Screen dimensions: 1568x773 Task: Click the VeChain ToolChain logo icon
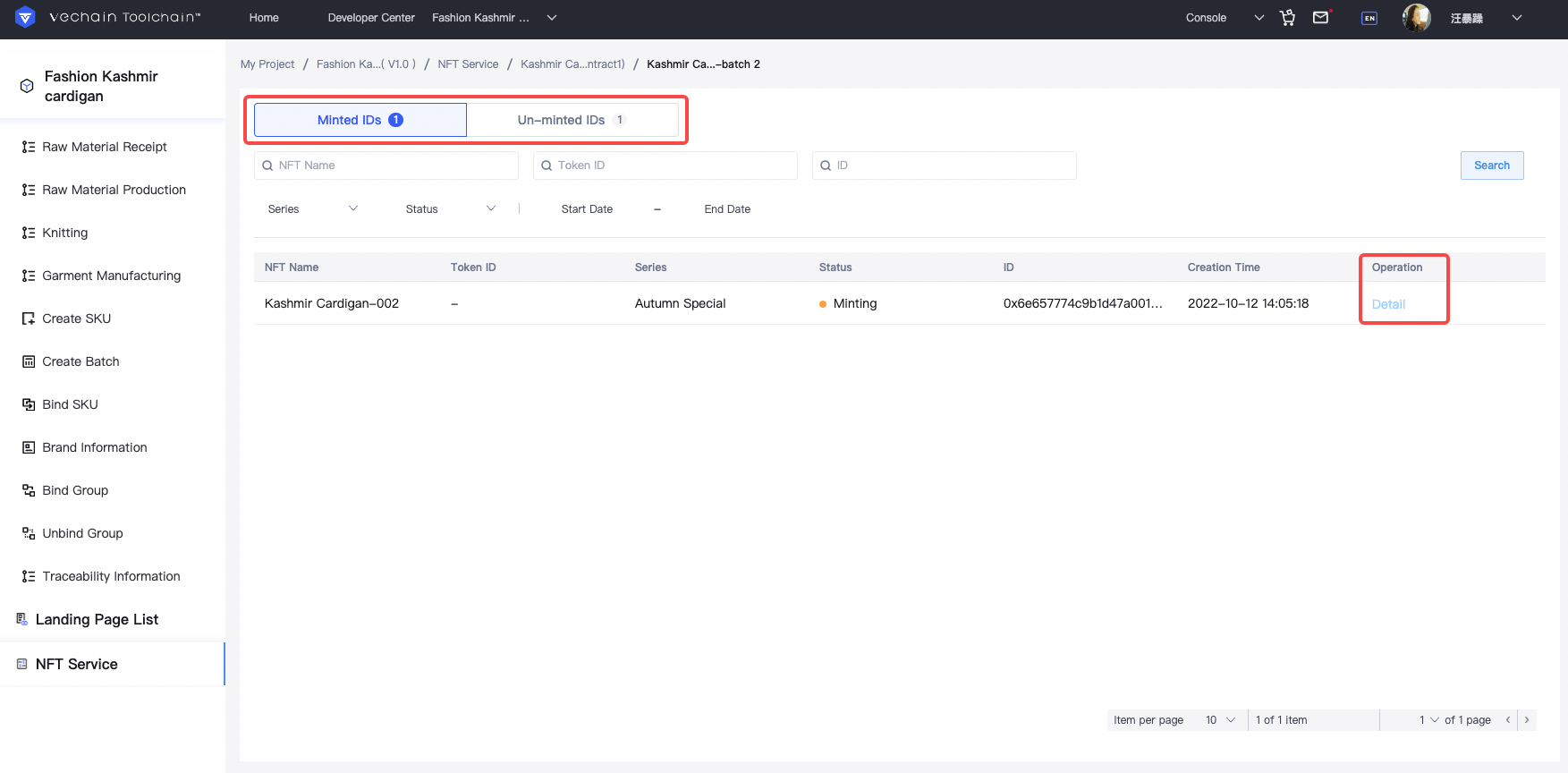[x=25, y=17]
